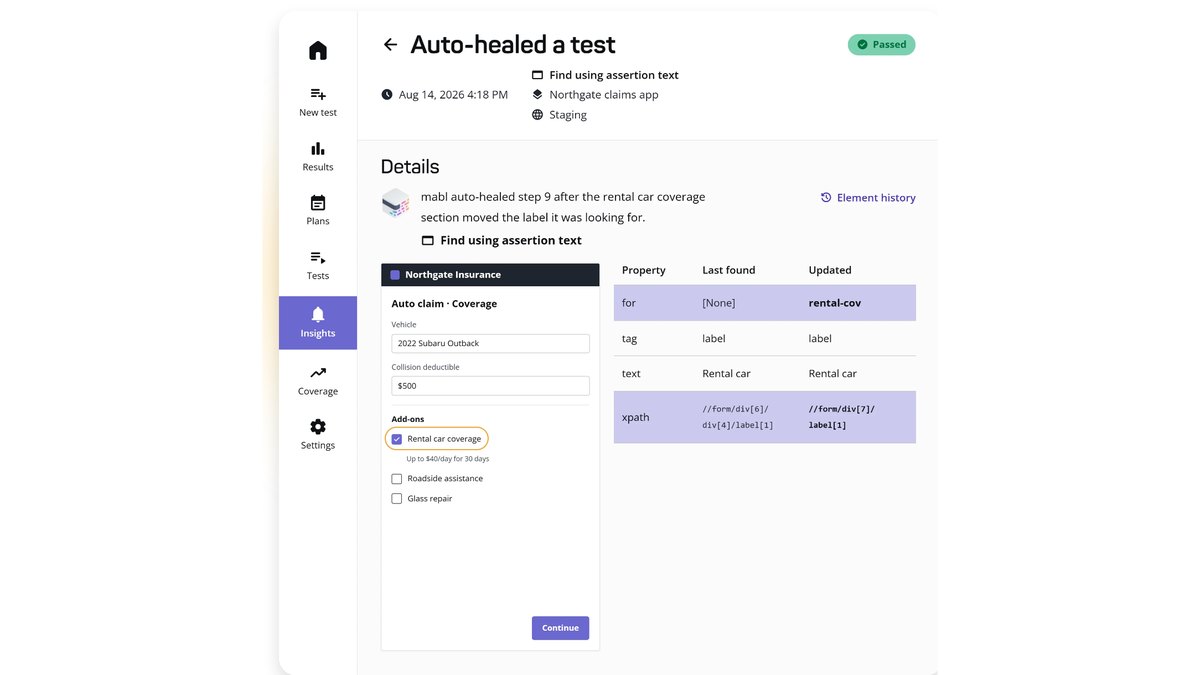Open Results from the sidebar
Image resolution: width=1200 pixels, height=675 pixels.
318,156
